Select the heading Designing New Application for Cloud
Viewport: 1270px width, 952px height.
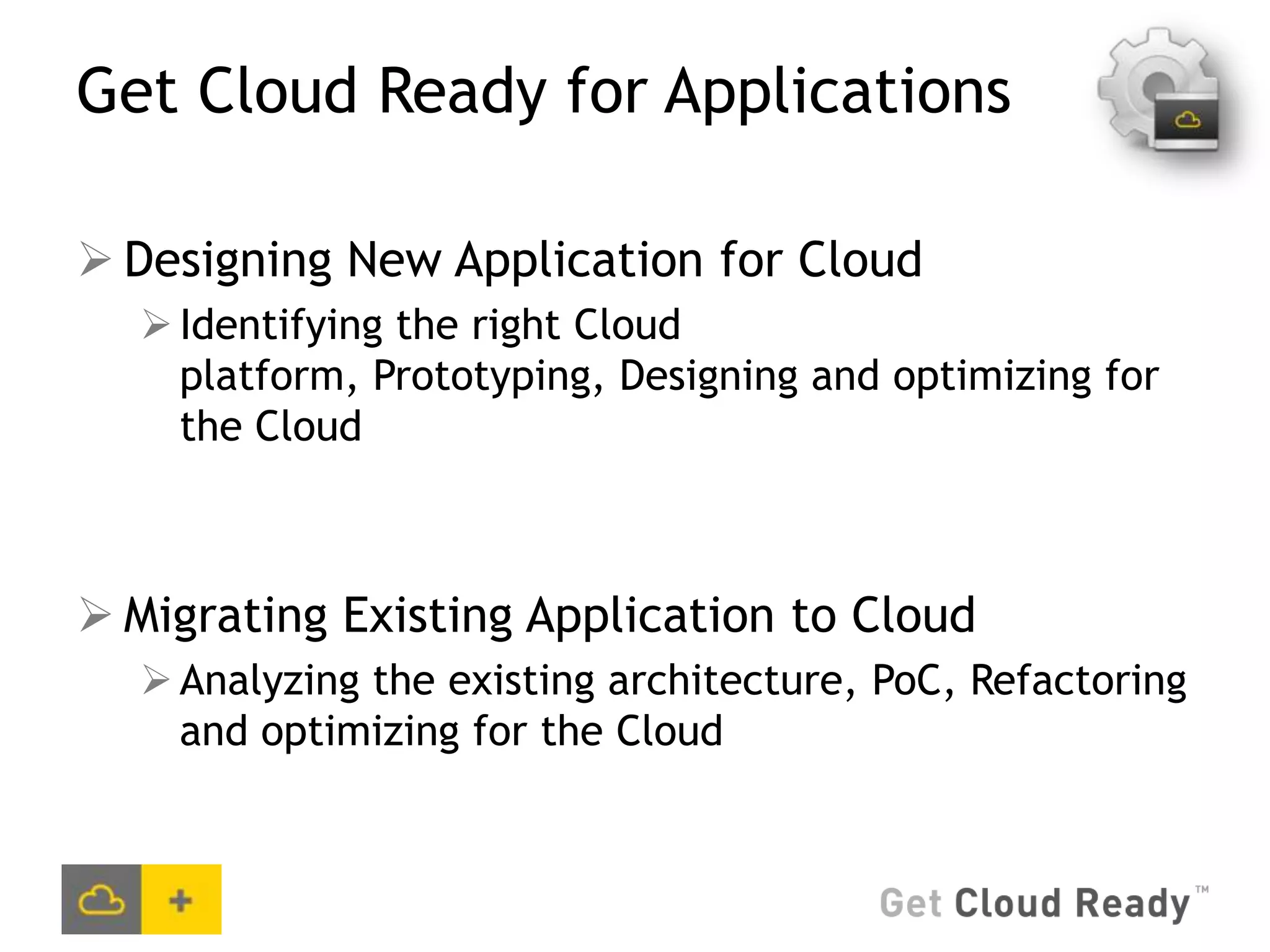click(523, 260)
